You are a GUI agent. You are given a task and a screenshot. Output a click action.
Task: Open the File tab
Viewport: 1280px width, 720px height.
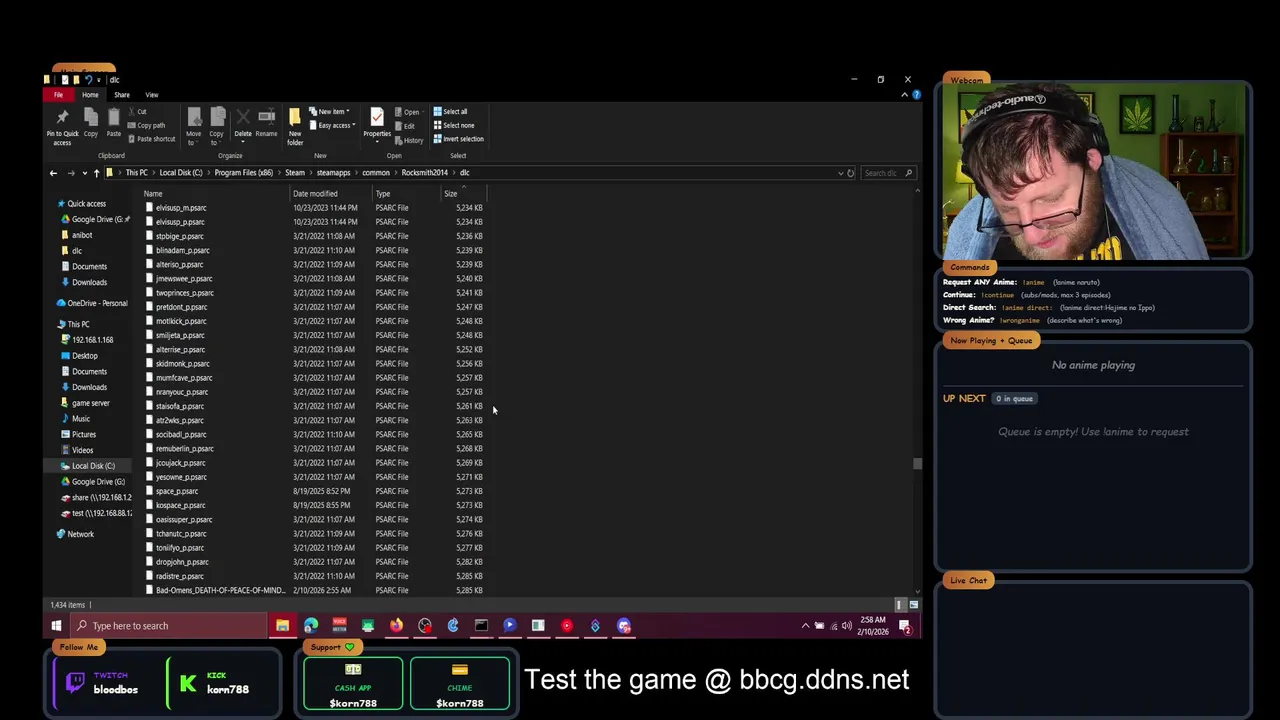click(x=58, y=95)
